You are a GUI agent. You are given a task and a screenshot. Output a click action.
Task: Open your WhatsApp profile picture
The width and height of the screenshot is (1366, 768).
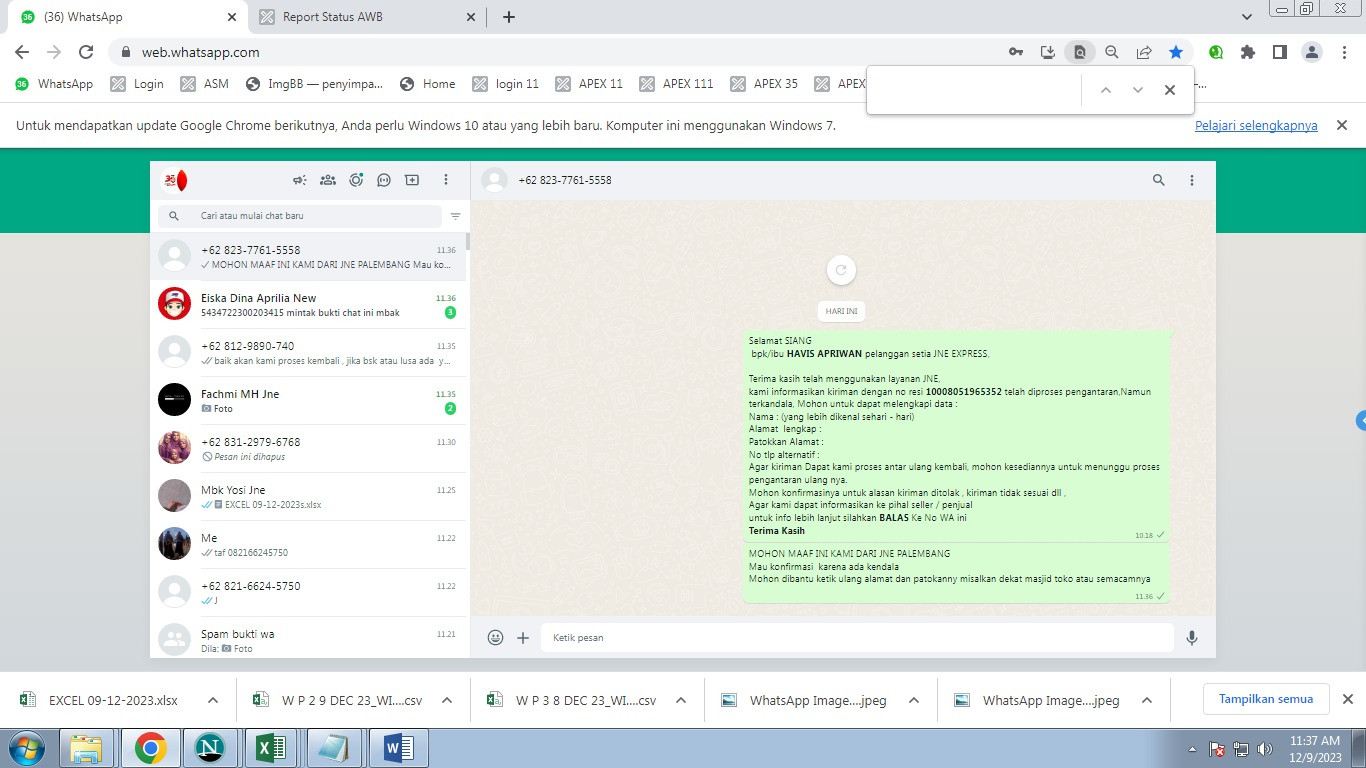pos(174,180)
